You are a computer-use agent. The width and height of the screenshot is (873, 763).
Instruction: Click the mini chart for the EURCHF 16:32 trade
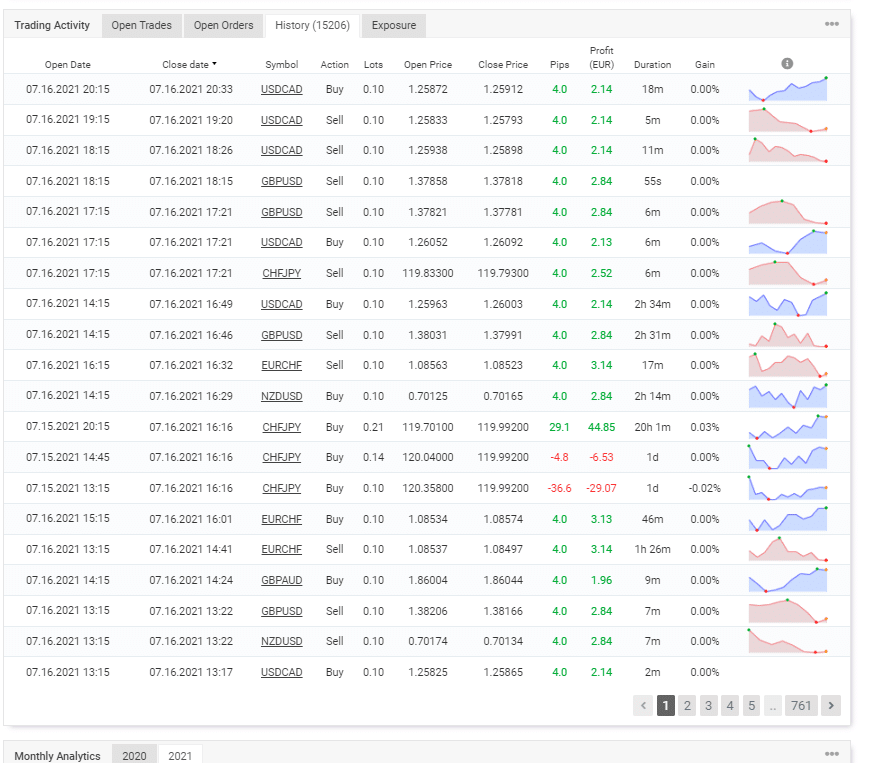pos(788,365)
